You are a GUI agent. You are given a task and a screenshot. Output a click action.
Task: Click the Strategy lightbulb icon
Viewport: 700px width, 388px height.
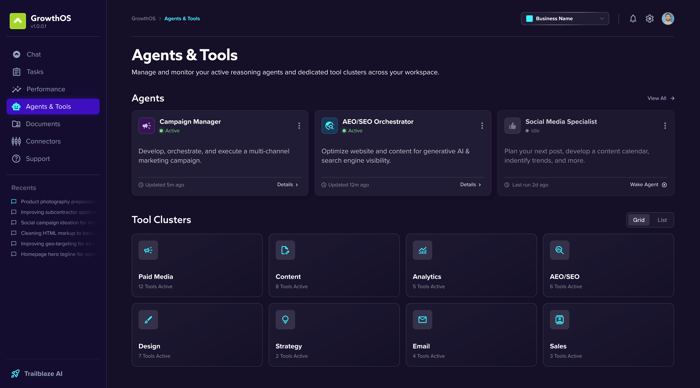285,320
